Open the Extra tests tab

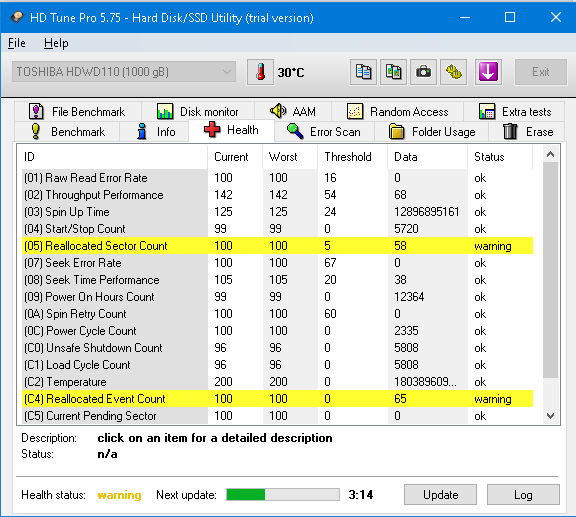click(x=514, y=111)
